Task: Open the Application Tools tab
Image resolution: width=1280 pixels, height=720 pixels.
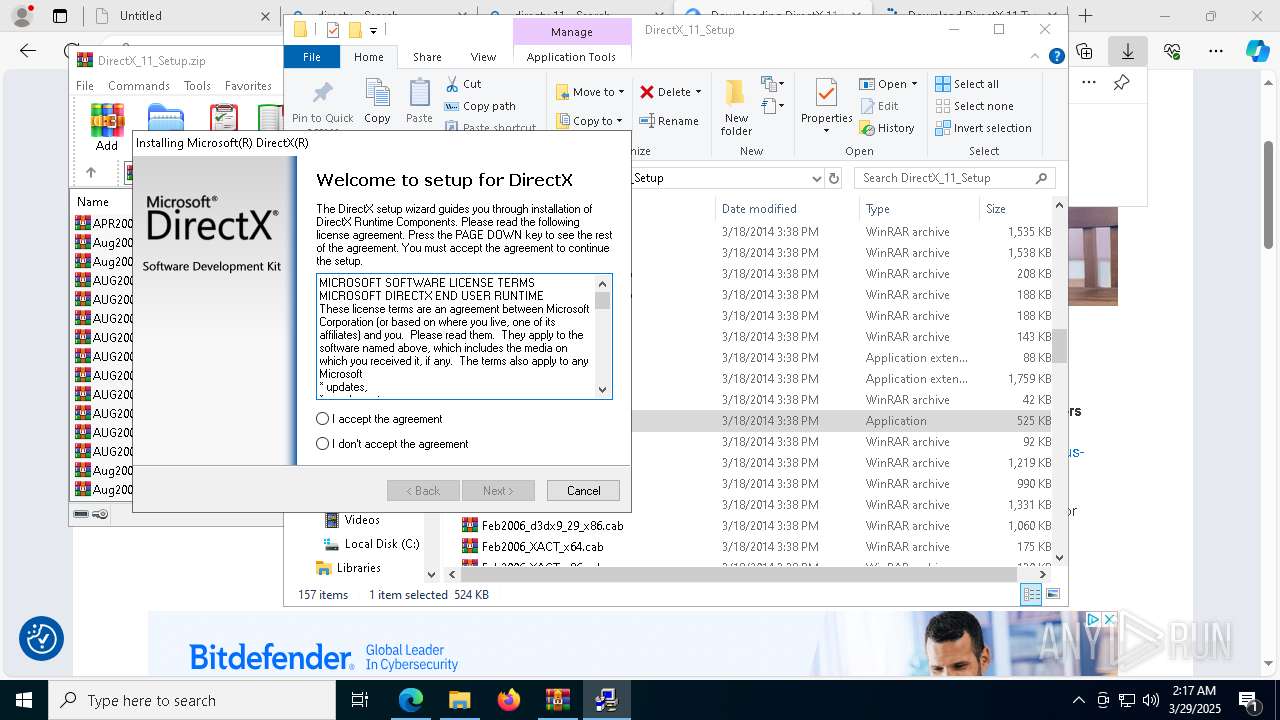Action: [x=571, y=57]
